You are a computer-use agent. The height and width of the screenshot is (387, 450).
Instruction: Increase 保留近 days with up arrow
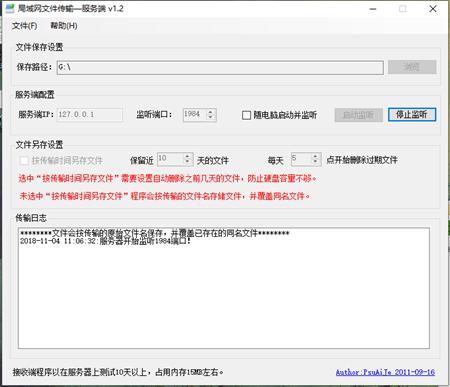(x=187, y=156)
